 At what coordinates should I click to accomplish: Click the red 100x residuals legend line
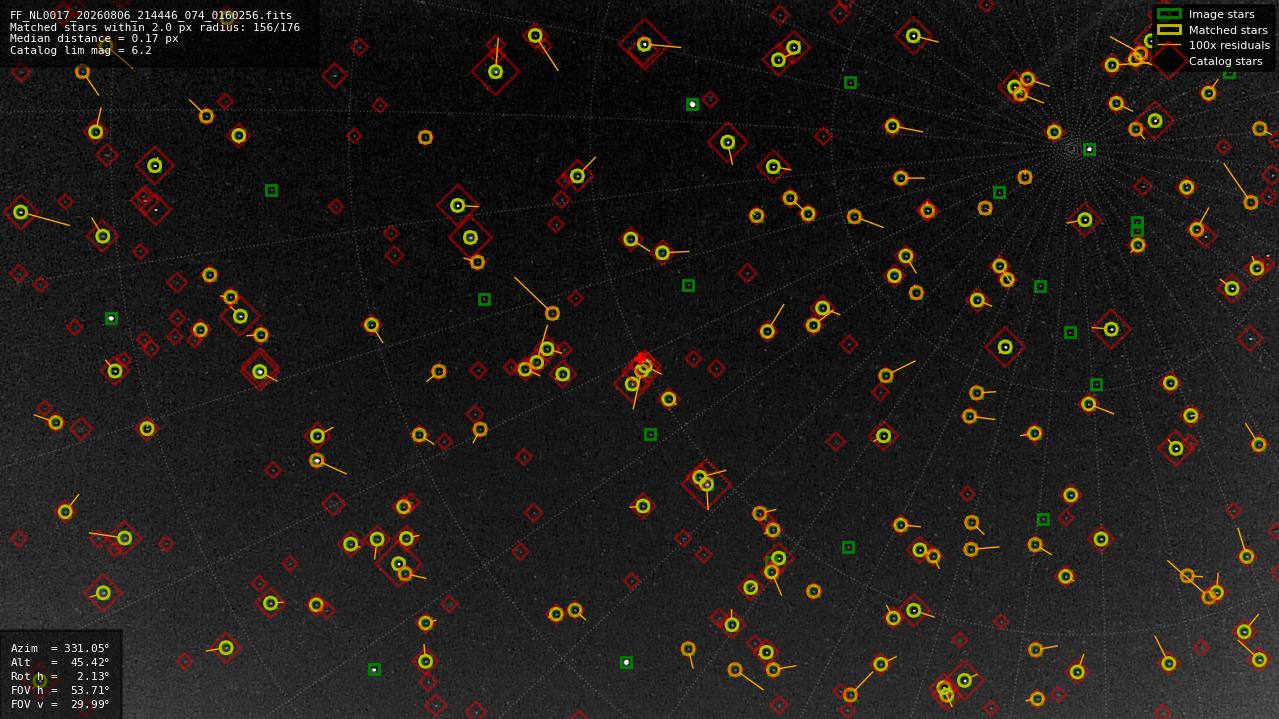tap(1169, 45)
